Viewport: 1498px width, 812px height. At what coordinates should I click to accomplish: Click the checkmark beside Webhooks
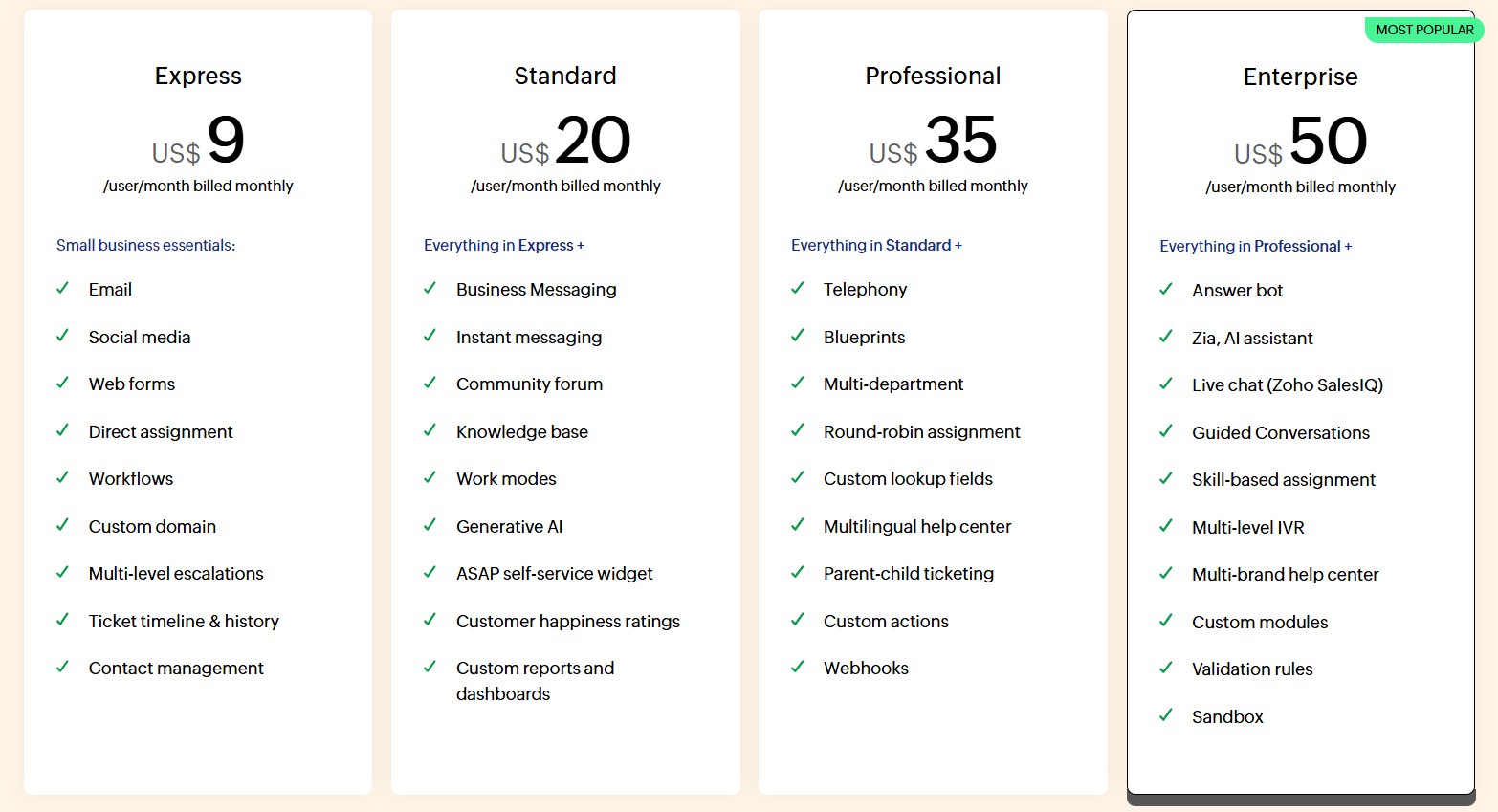click(x=797, y=667)
